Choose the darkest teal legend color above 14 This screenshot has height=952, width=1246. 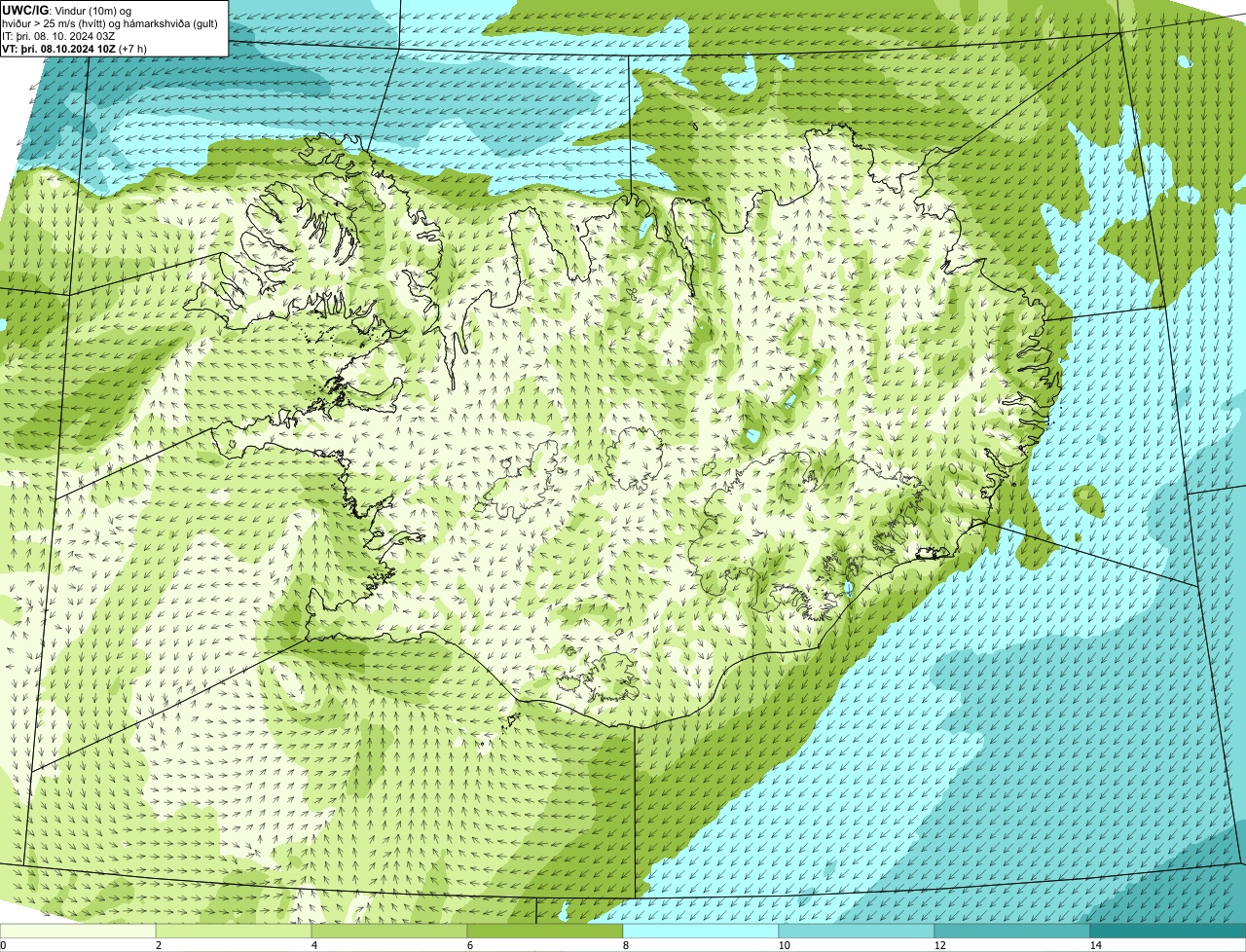pyautogui.click(x=1168, y=931)
